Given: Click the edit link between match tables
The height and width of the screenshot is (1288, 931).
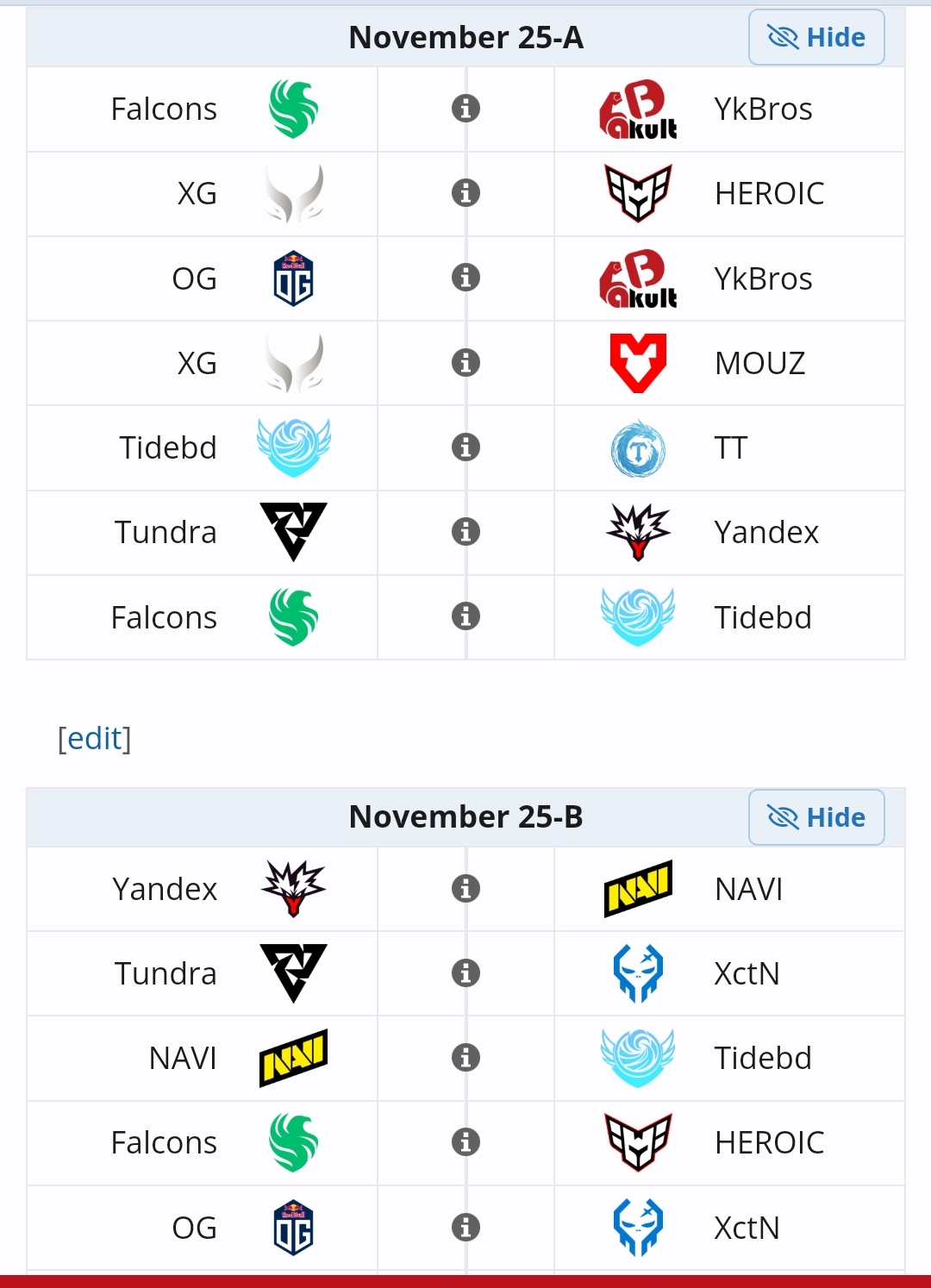Looking at the screenshot, I should [94, 738].
